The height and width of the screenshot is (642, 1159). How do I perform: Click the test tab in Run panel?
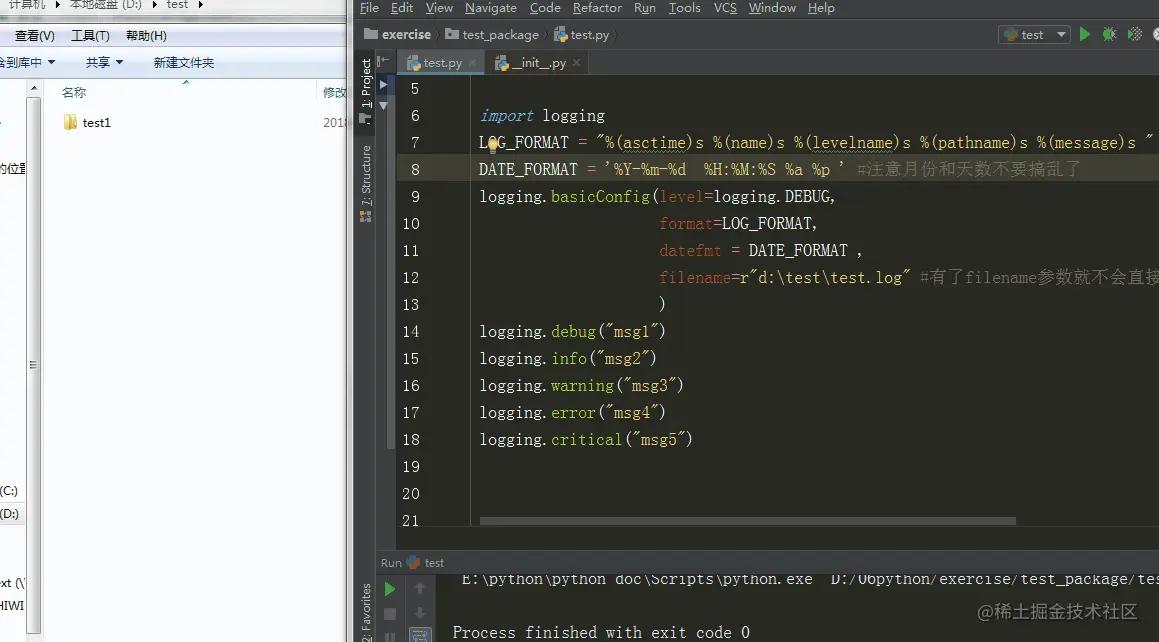tap(426, 563)
